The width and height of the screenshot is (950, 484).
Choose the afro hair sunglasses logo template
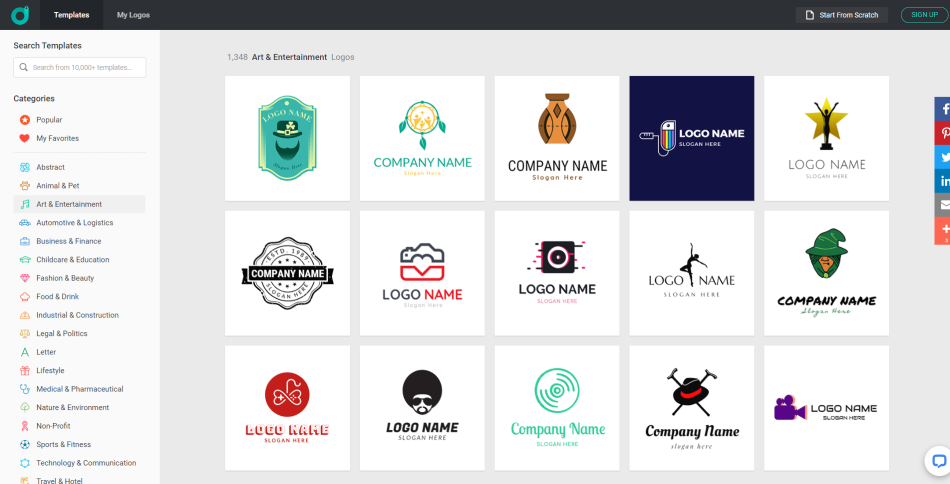click(422, 408)
